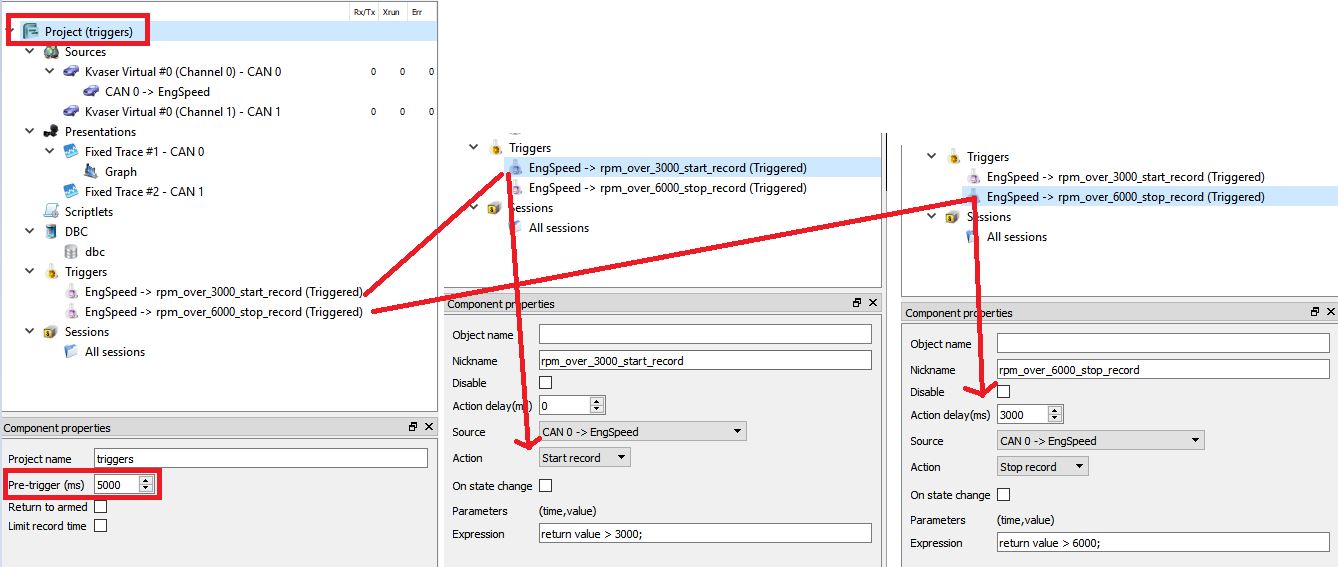Click the Kvaser Virtual Channel 1 device icon

pyautogui.click(x=71, y=112)
